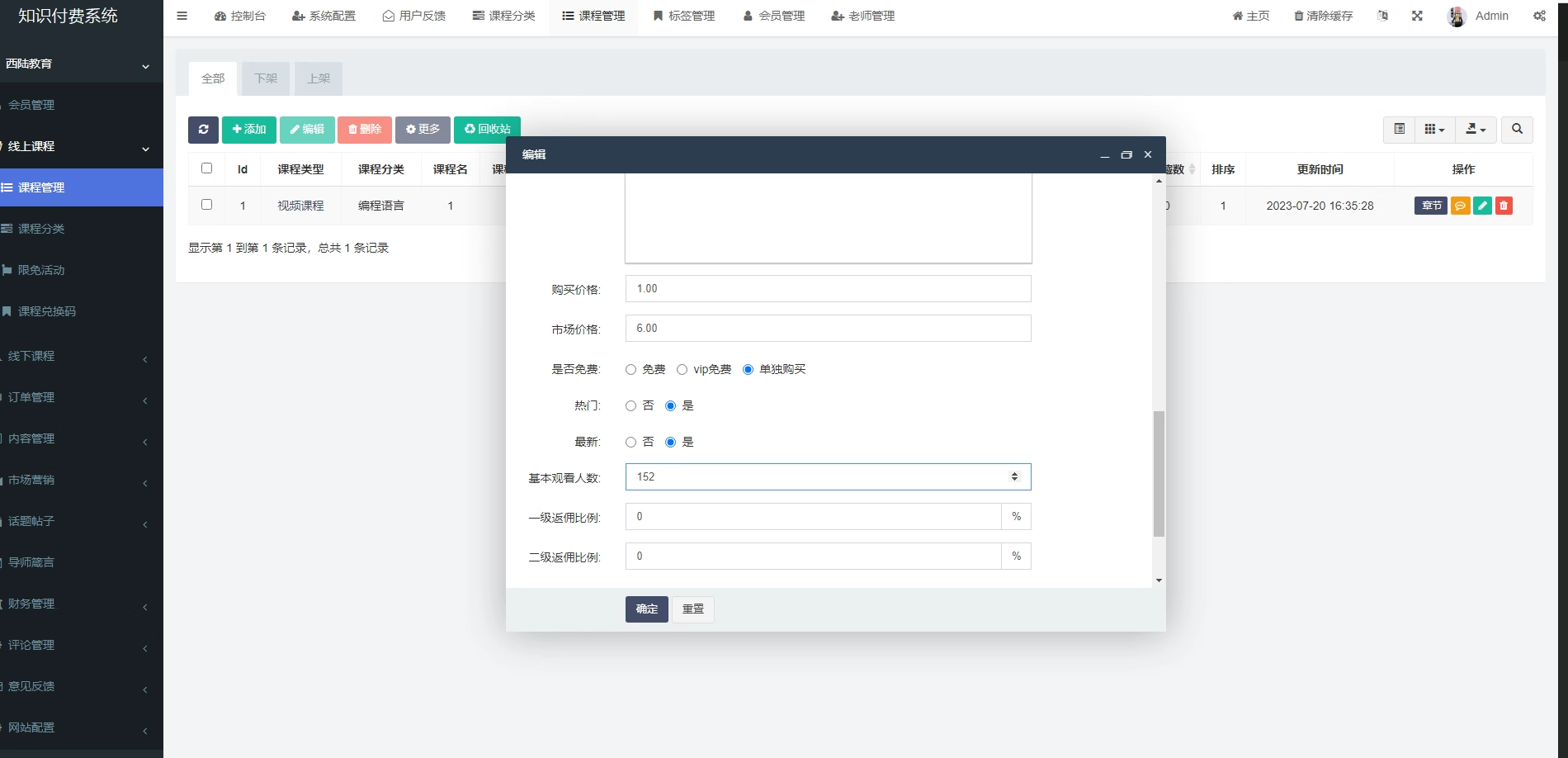Image resolution: width=1568 pixels, height=758 pixels.
Task: Select 单独购买 radio option
Action: click(749, 370)
